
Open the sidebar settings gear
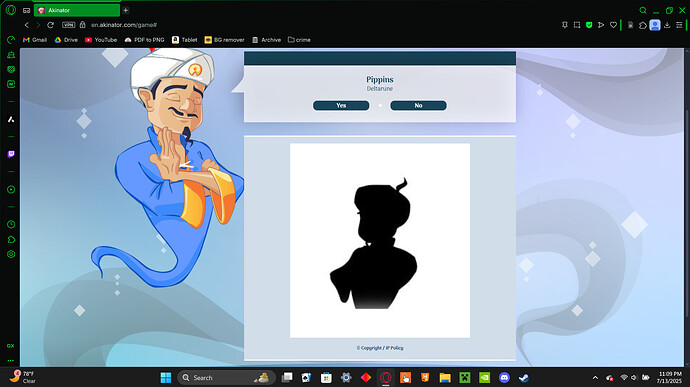coord(11,254)
